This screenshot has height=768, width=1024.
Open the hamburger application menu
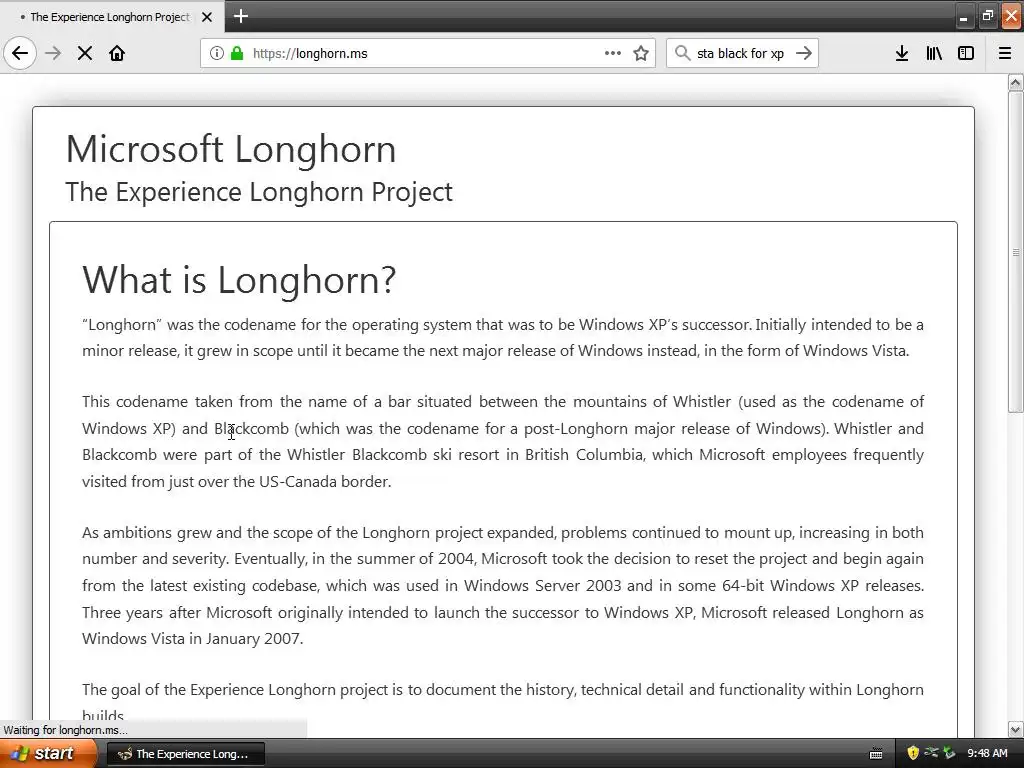point(1005,53)
